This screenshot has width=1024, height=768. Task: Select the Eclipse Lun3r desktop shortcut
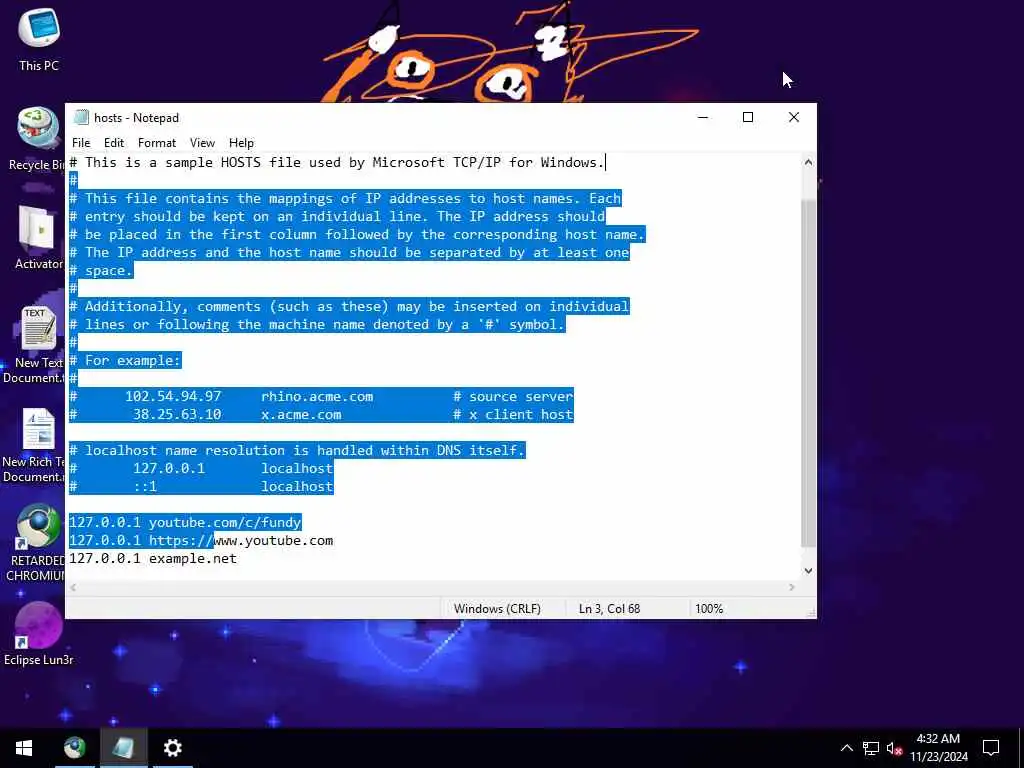click(x=38, y=633)
